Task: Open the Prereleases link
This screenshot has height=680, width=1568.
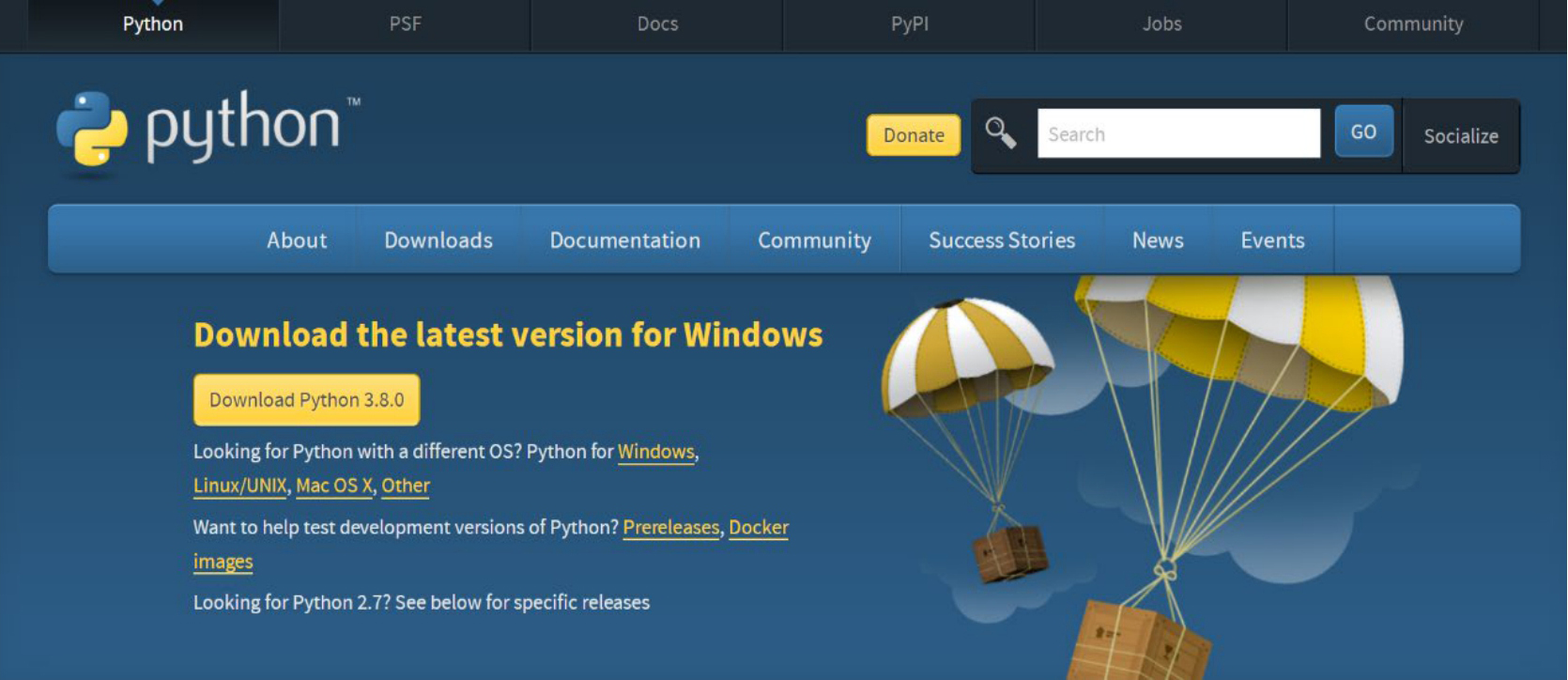Action: point(671,527)
